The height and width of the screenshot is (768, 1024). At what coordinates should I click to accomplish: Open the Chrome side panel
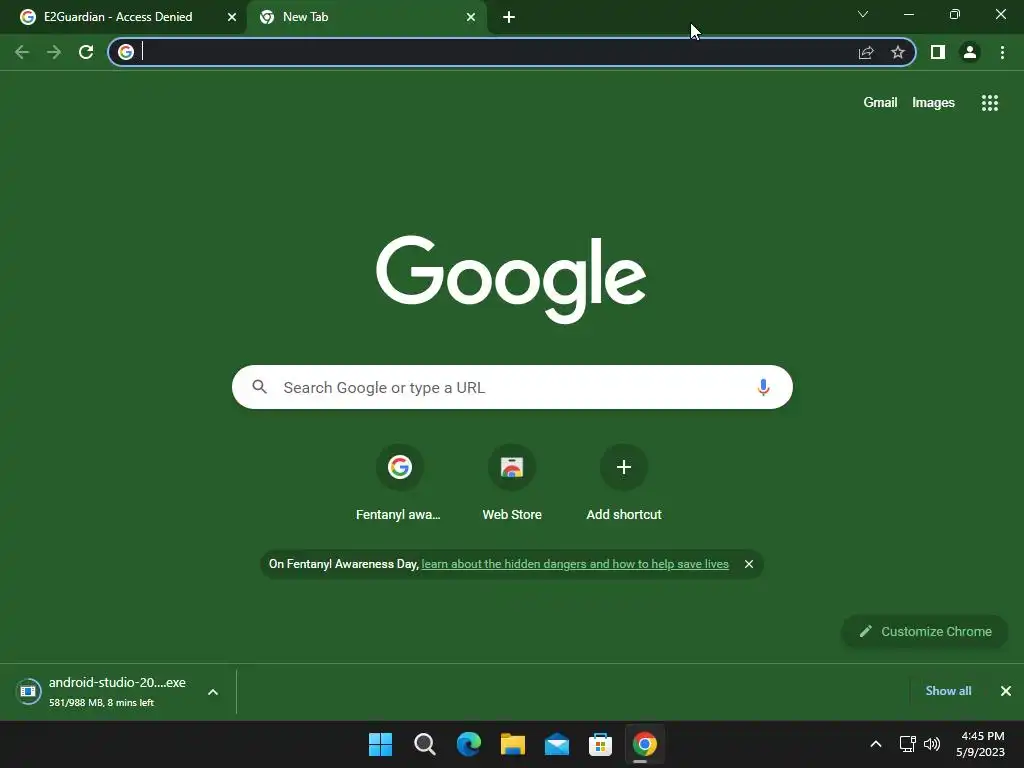[x=938, y=52]
